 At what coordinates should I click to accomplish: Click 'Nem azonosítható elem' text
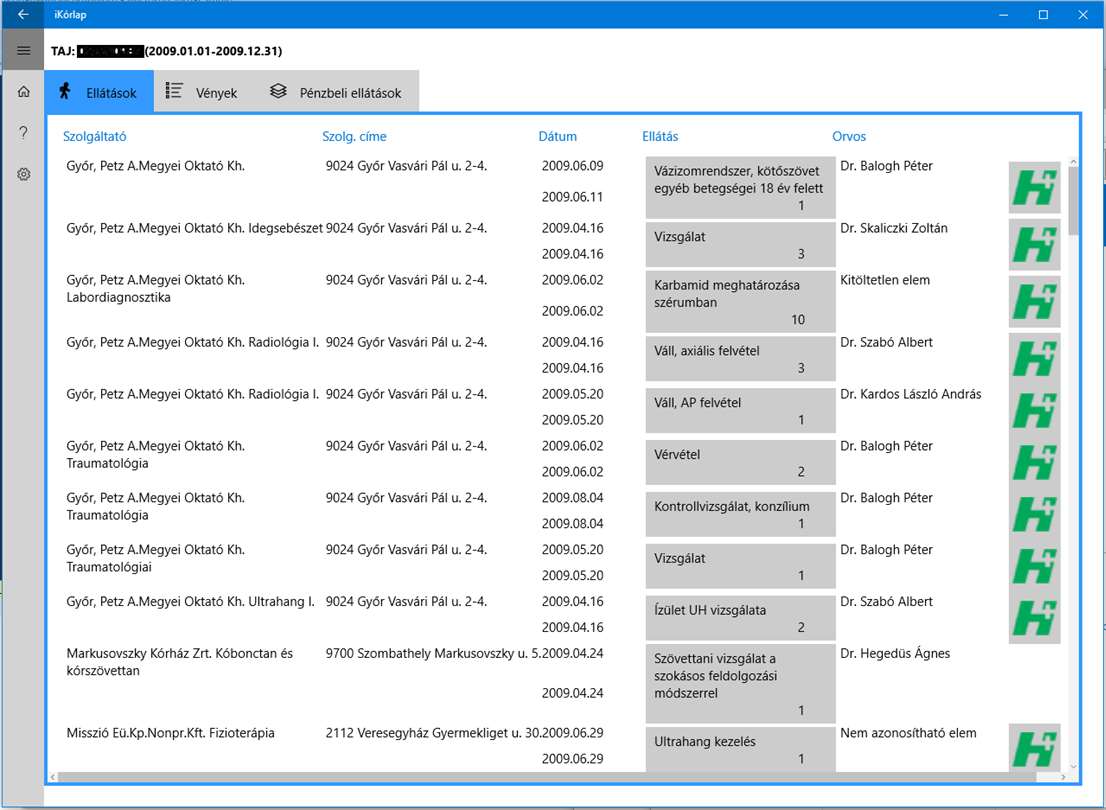[x=908, y=733]
